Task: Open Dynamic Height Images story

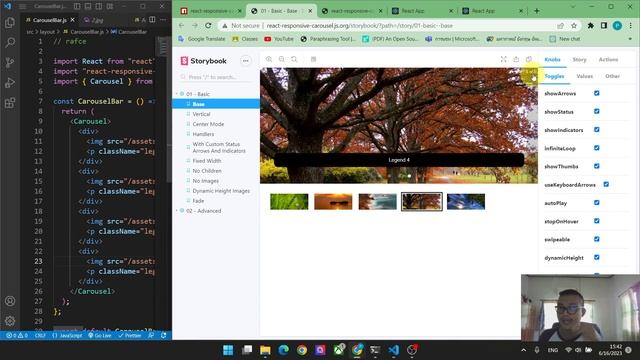Action: pos(221,191)
